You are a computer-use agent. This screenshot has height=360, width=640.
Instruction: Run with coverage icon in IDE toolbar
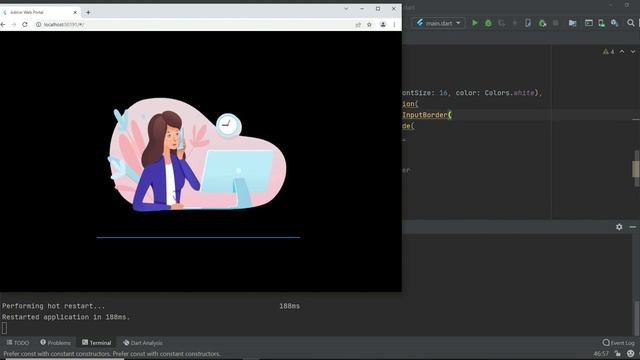pos(502,23)
